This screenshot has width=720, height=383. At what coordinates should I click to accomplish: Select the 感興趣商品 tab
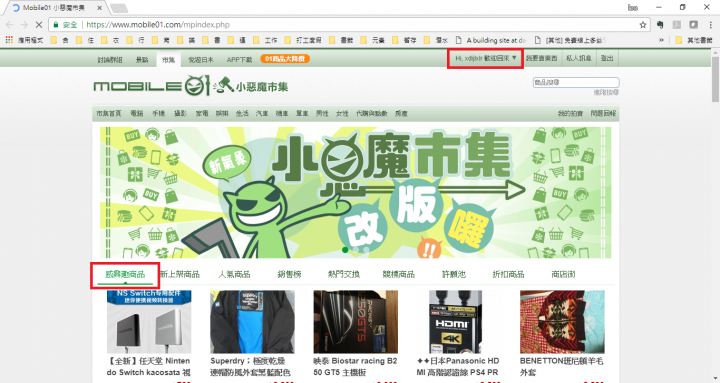pyautogui.click(x=125, y=274)
